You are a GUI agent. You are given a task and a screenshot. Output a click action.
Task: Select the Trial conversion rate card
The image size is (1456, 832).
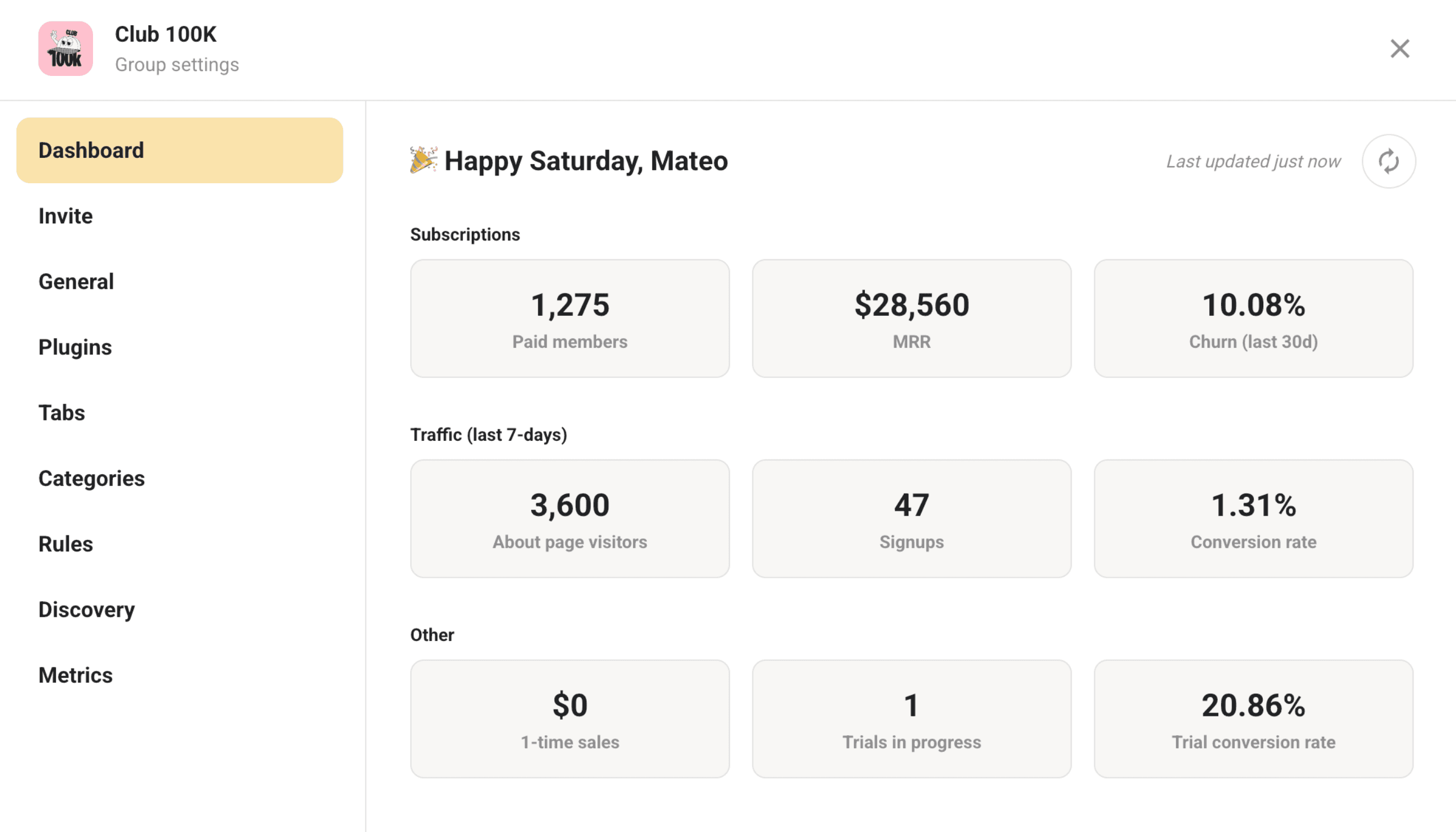[1253, 719]
